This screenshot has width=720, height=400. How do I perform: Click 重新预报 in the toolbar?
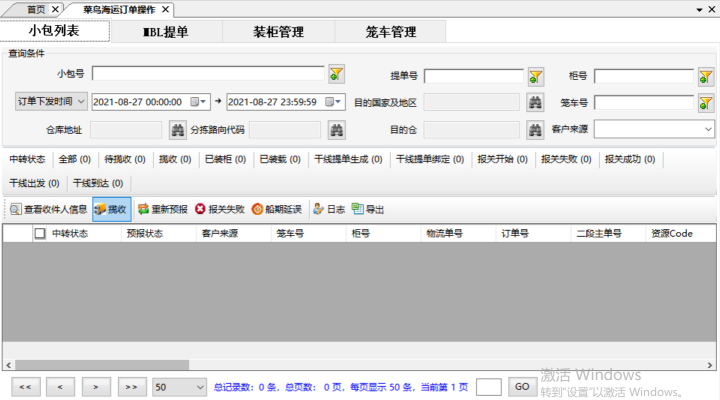[x=162, y=209]
